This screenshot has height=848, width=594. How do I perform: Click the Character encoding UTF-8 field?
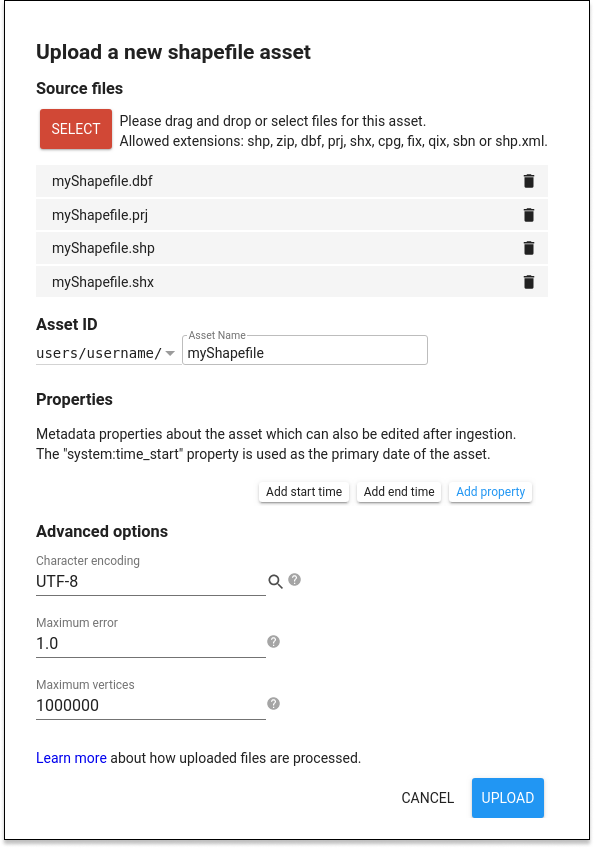coord(150,582)
